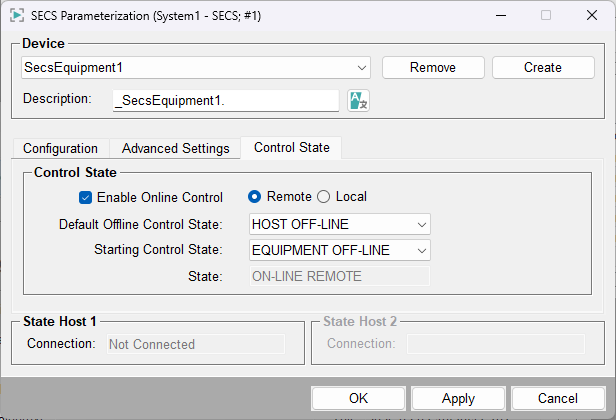The width and height of the screenshot is (616, 420).
Task: Select the Remote radio button
Action: click(x=255, y=197)
